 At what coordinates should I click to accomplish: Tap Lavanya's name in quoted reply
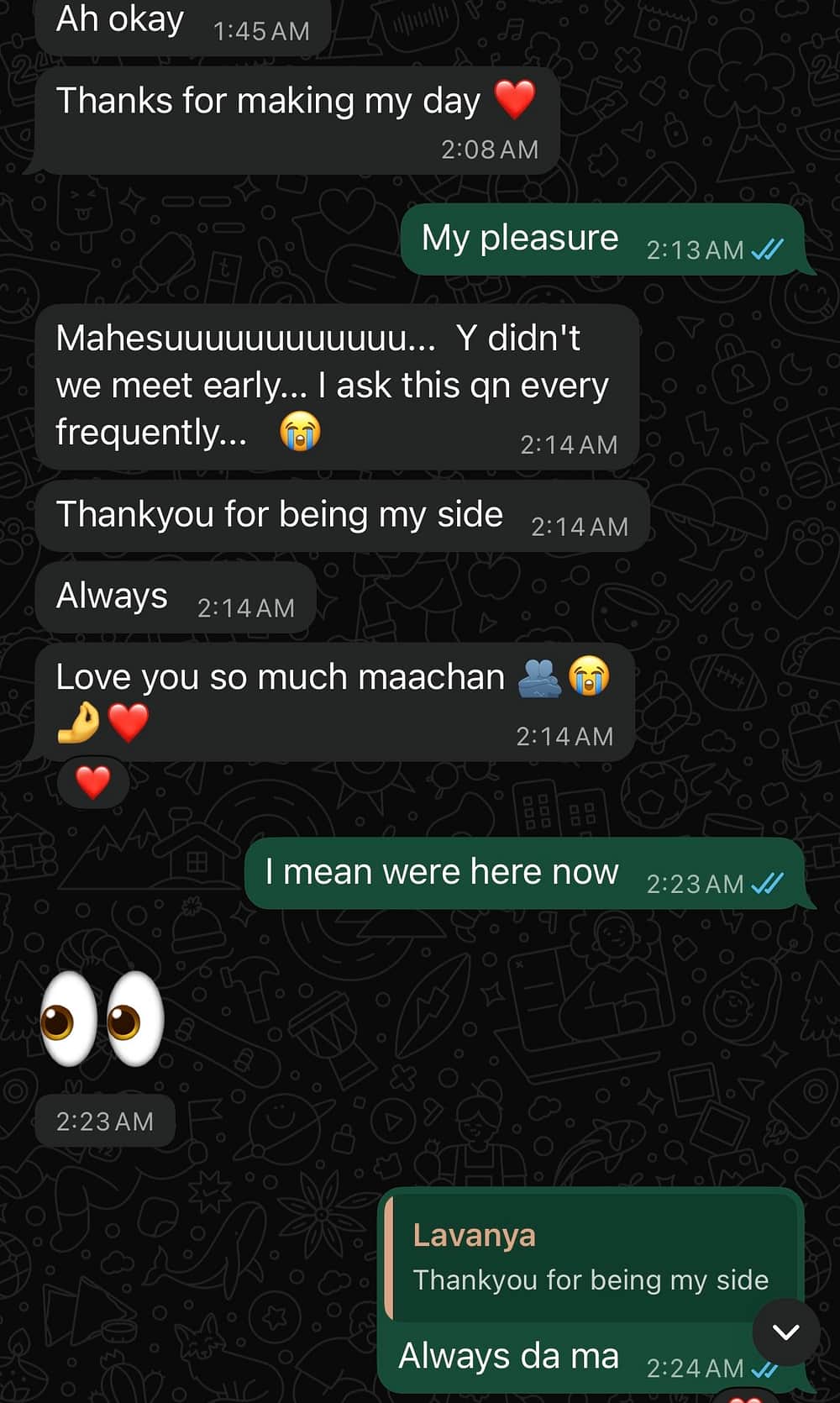tap(475, 1235)
